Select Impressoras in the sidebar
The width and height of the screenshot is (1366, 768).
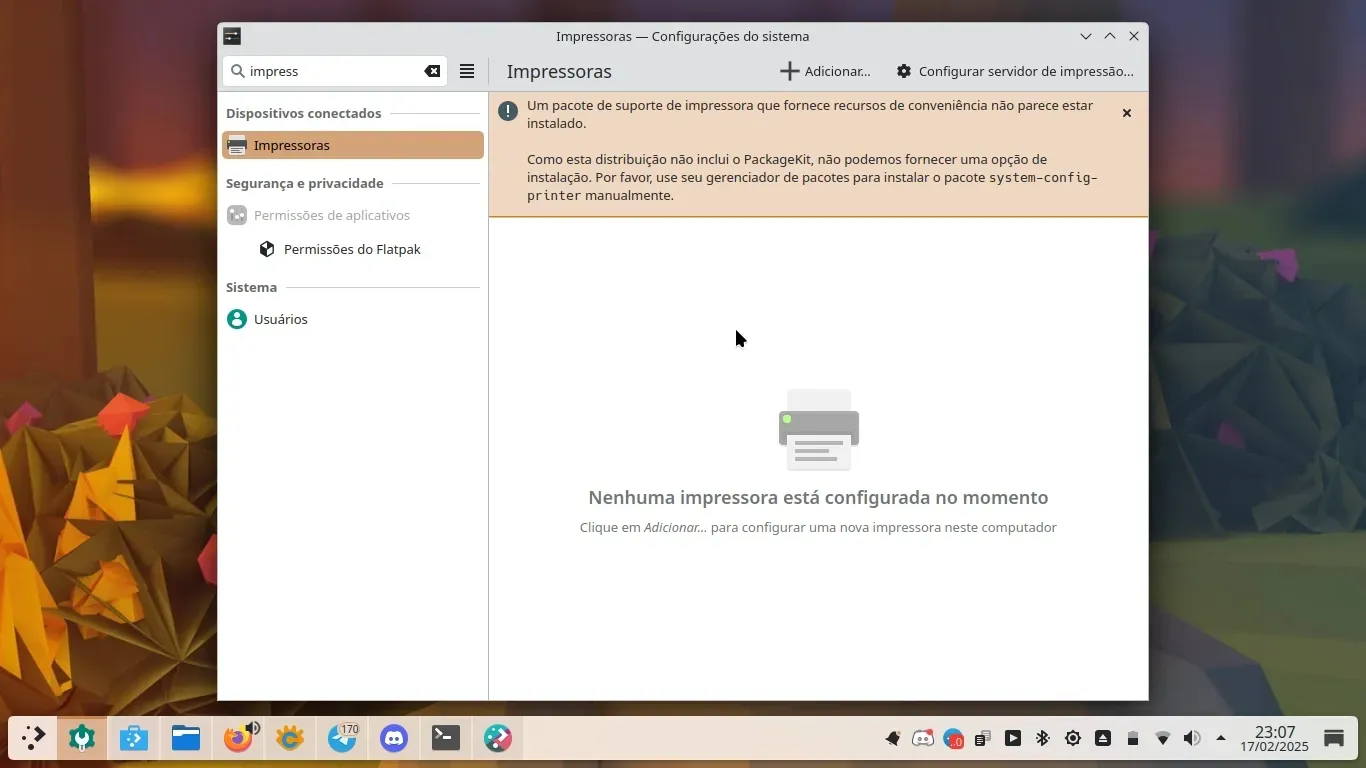coord(352,145)
